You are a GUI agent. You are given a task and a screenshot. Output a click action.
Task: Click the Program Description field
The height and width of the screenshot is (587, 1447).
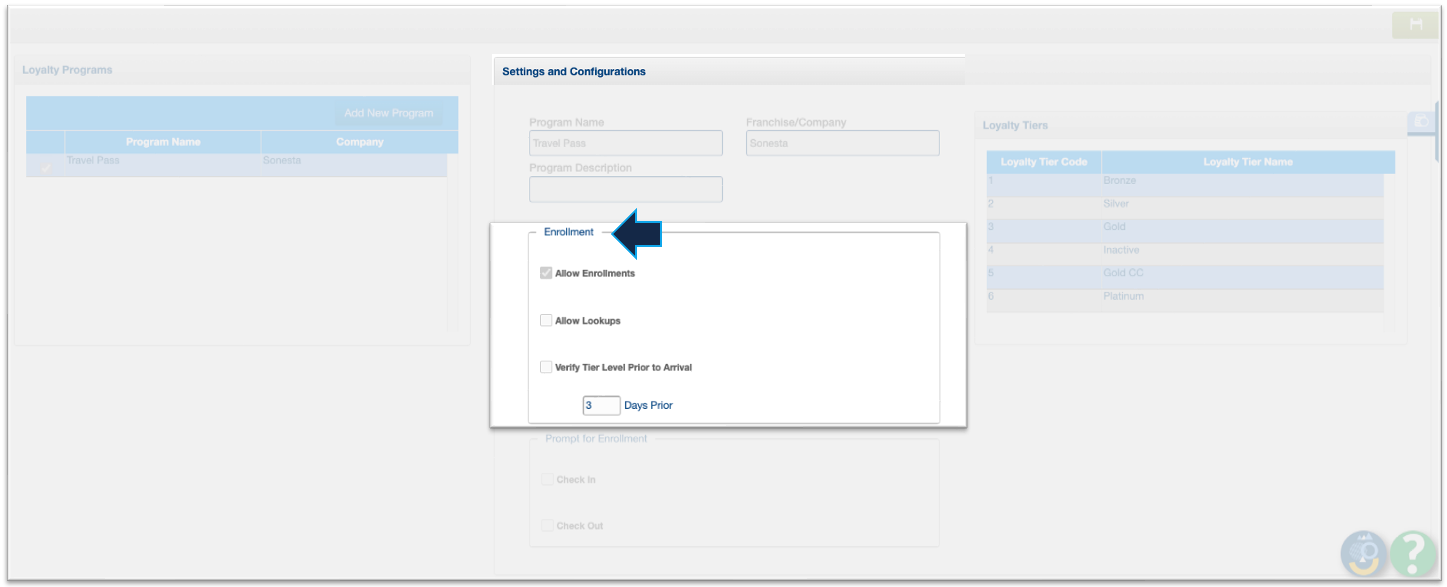click(x=625, y=189)
